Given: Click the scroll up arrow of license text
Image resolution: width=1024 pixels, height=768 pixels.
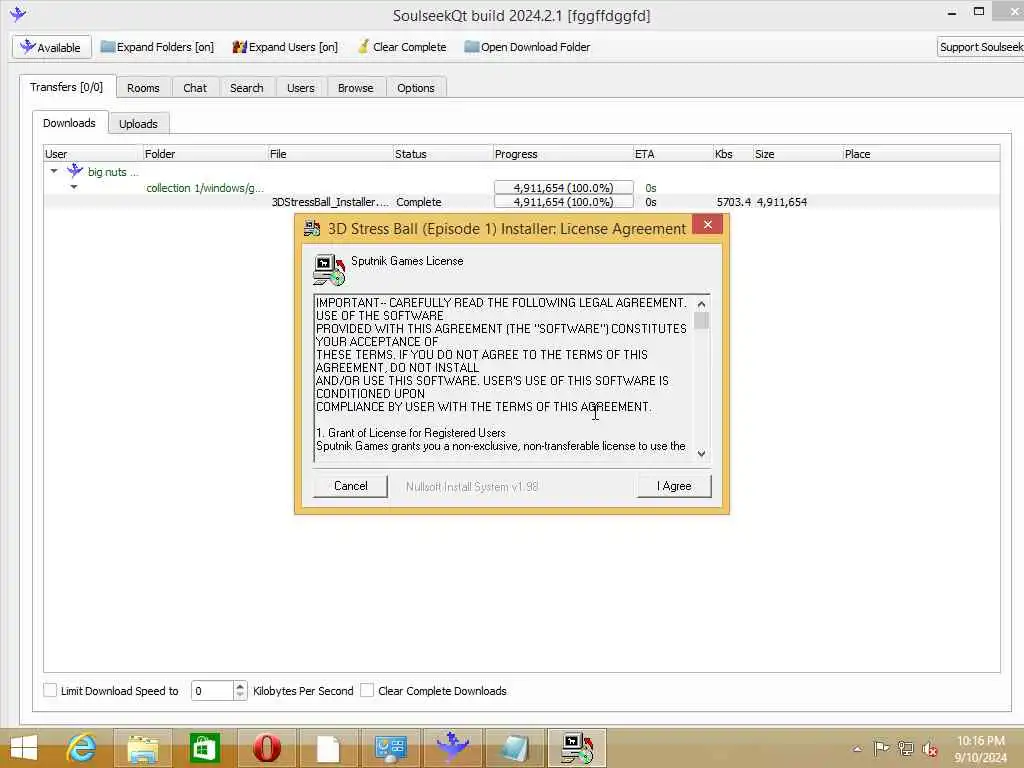Looking at the screenshot, I should click(701, 304).
